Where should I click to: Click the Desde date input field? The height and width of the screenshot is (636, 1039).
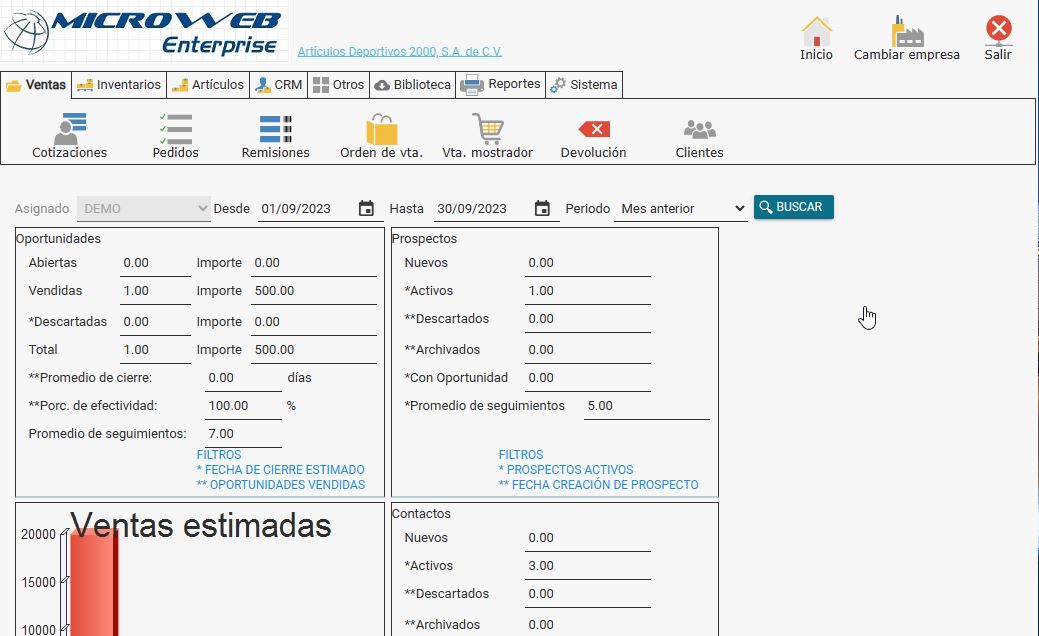click(x=304, y=208)
